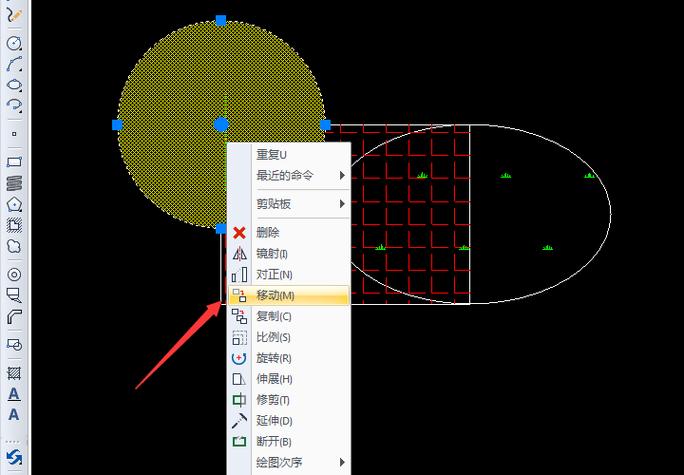Pick the Helix spring tool
684x475 pixels.
click(x=14, y=182)
